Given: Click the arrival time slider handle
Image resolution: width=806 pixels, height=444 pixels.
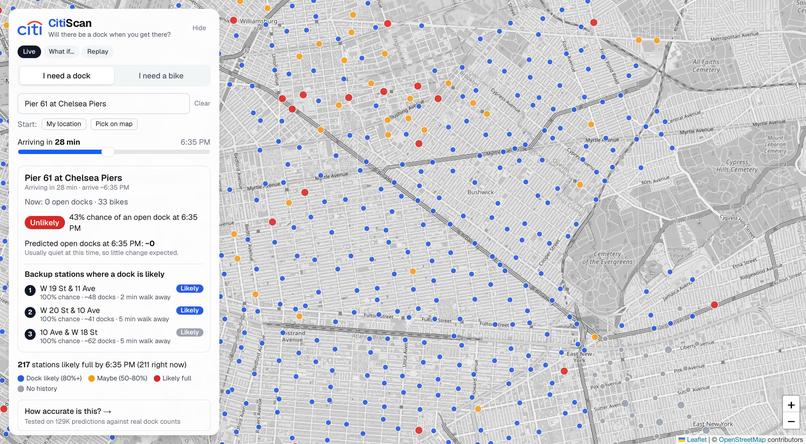Looking at the screenshot, I should (108, 152).
